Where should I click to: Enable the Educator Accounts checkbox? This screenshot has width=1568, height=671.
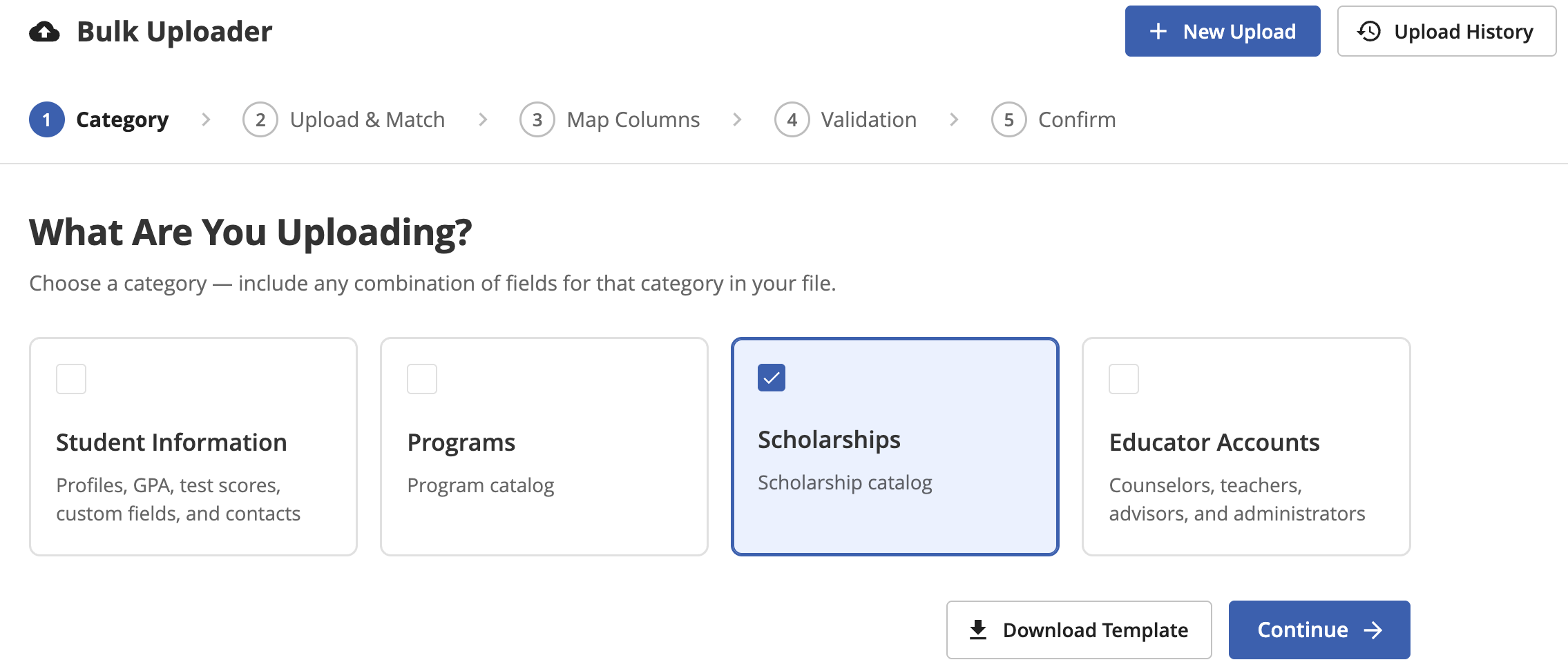(1124, 379)
